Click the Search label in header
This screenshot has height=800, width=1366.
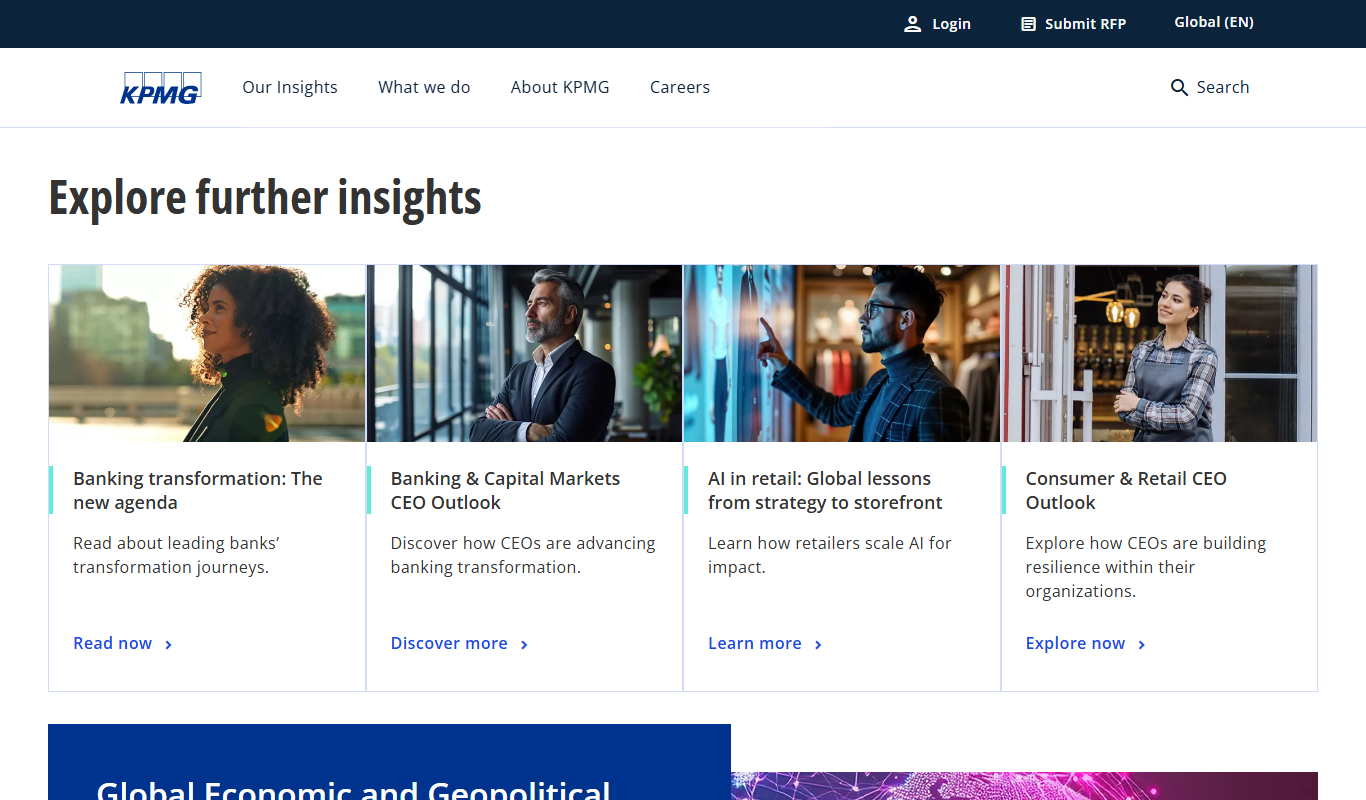tap(1223, 87)
